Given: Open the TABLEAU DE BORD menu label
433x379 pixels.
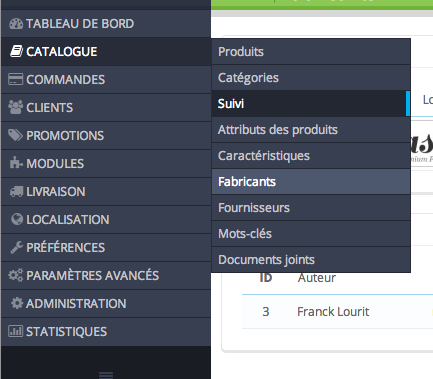Looking at the screenshot, I should point(80,24).
